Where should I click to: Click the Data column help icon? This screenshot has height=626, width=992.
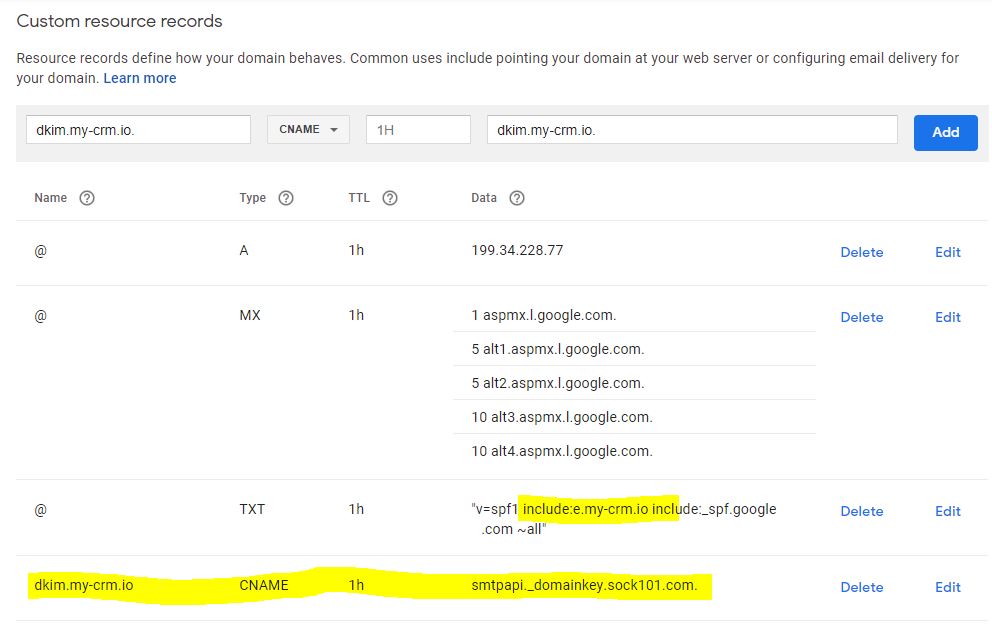(517, 198)
